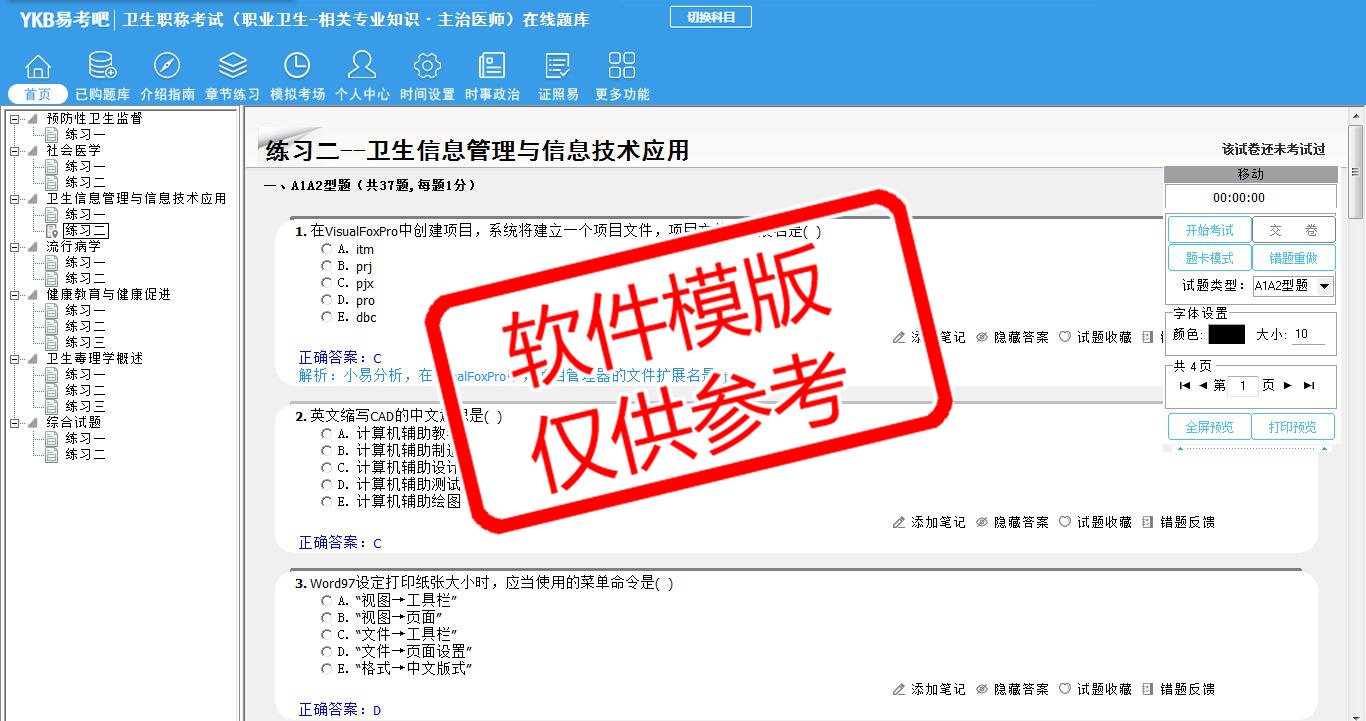Click the 开始考试 button
Viewport: 1366px width, 721px height.
click(1209, 230)
